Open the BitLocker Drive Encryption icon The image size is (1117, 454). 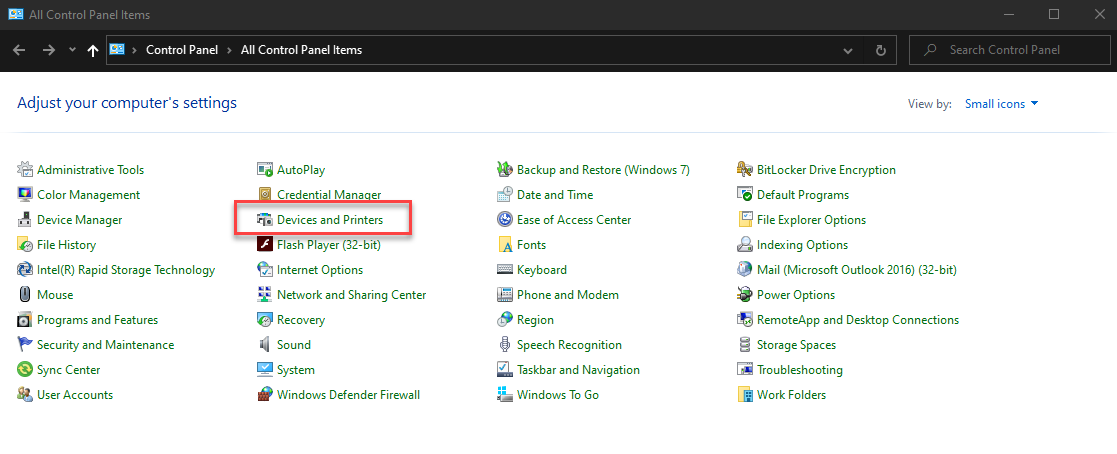745,170
